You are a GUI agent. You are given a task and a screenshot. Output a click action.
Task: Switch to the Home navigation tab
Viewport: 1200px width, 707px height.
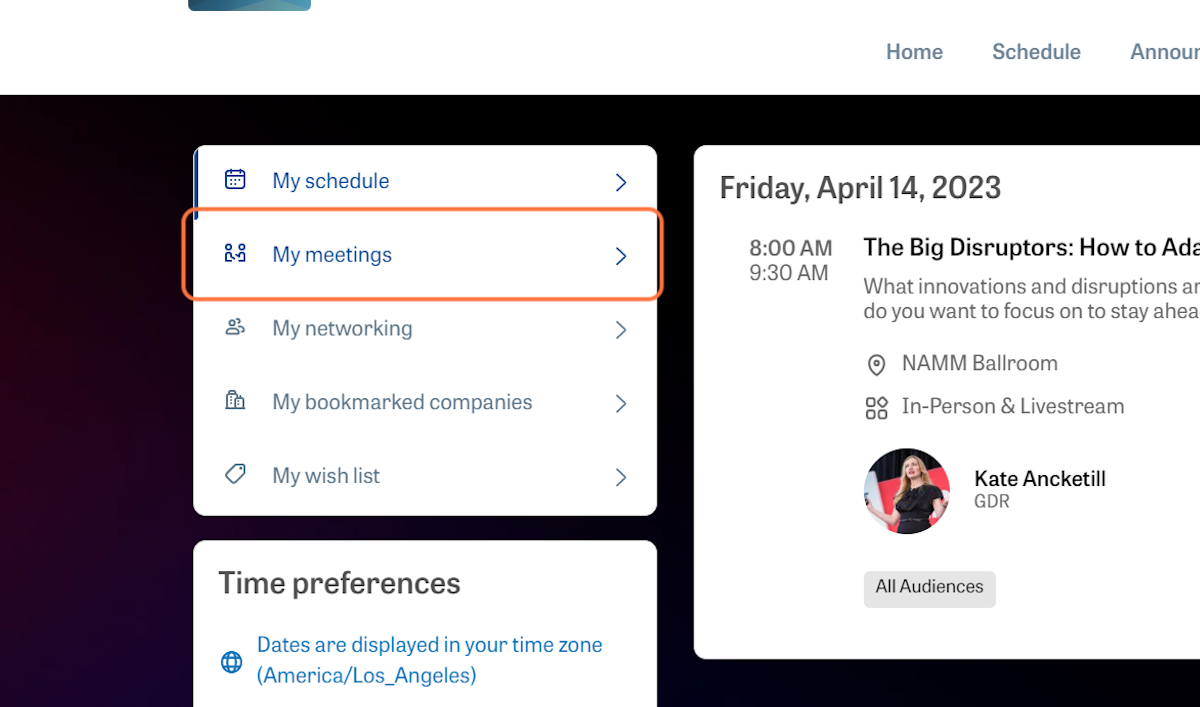pos(913,51)
